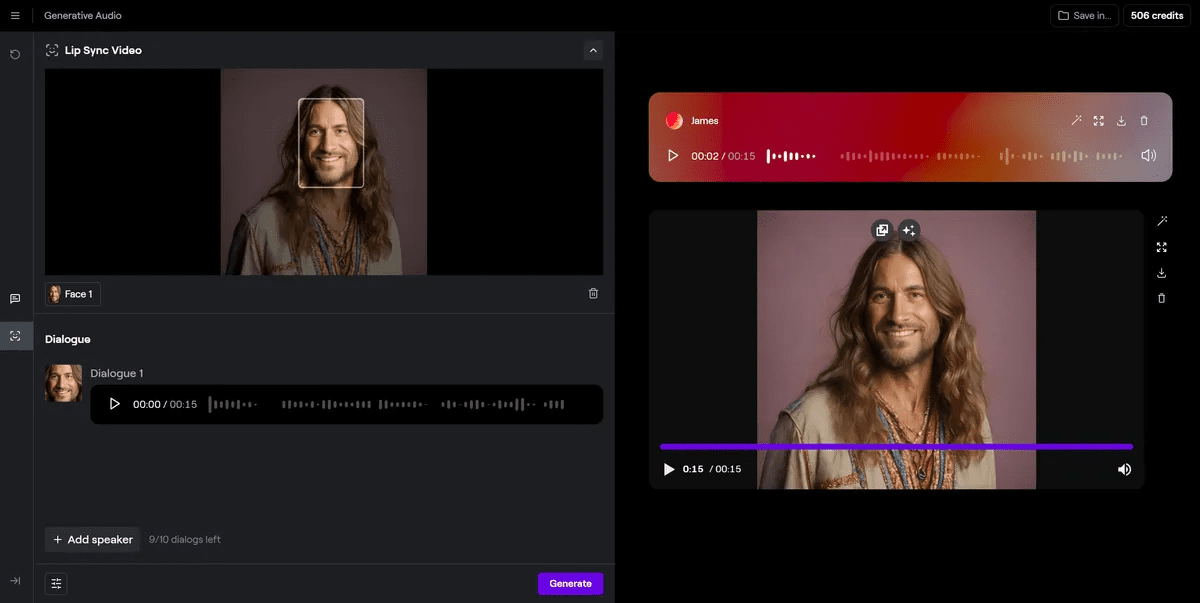Open the Save in dropdown
Image resolution: width=1200 pixels, height=603 pixels.
[1084, 15]
